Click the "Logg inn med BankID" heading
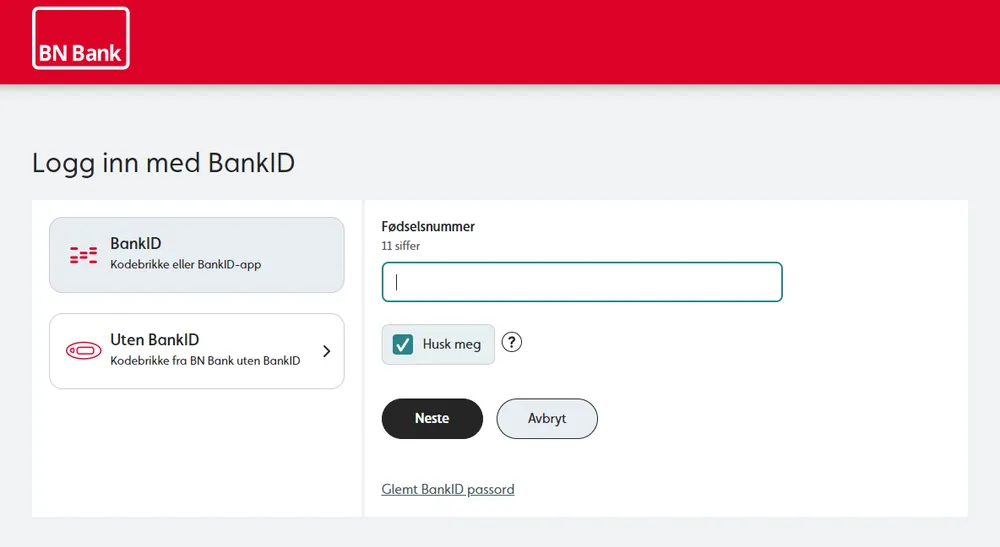Image resolution: width=1000 pixels, height=547 pixels. coord(163,163)
